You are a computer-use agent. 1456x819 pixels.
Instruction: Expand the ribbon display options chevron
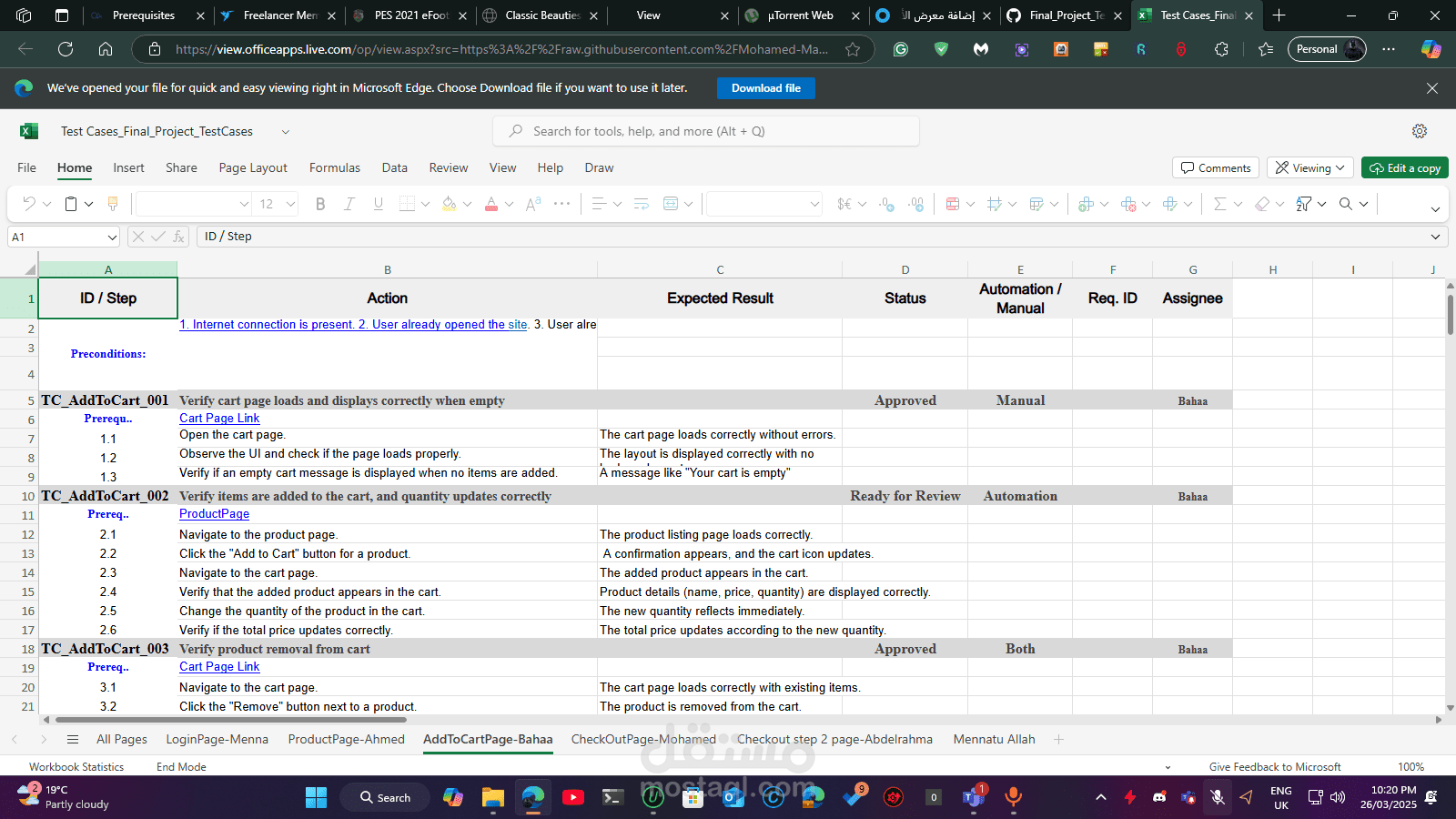[x=1435, y=208]
